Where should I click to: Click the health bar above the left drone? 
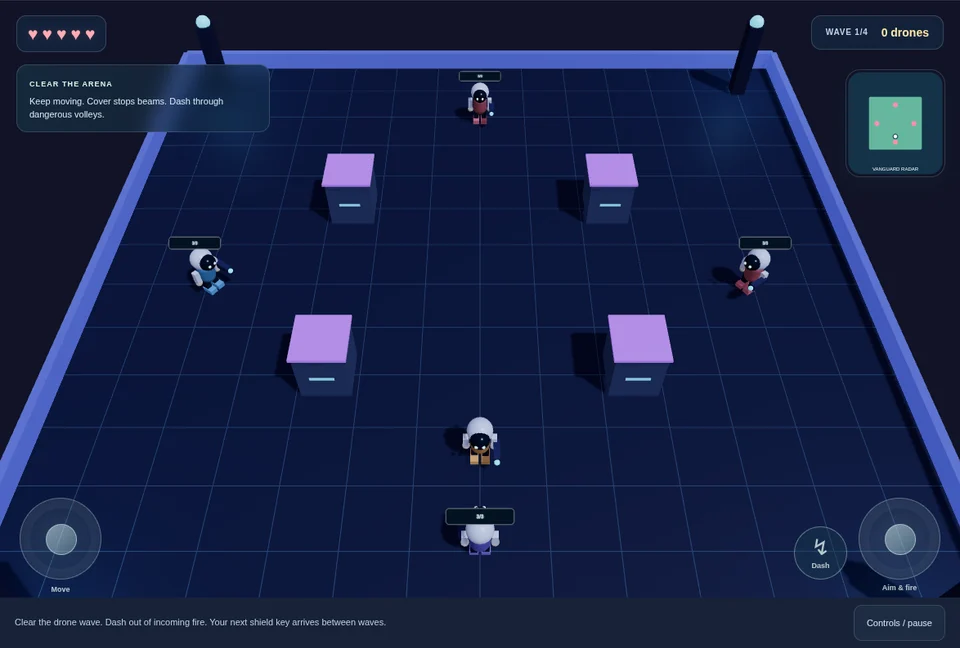point(195,243)
